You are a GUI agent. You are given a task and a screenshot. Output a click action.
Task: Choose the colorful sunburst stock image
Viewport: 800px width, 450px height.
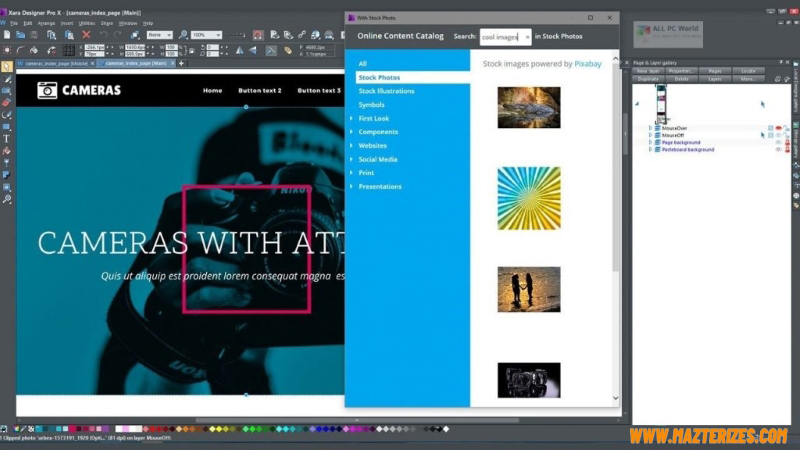tap(529, 198)
